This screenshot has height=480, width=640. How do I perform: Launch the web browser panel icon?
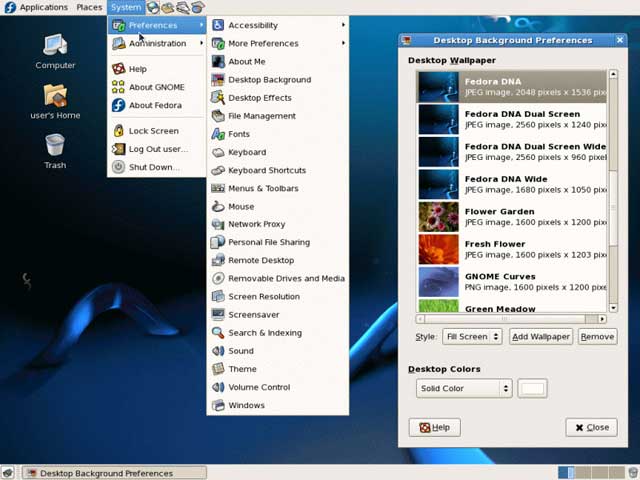pos(153,7)
